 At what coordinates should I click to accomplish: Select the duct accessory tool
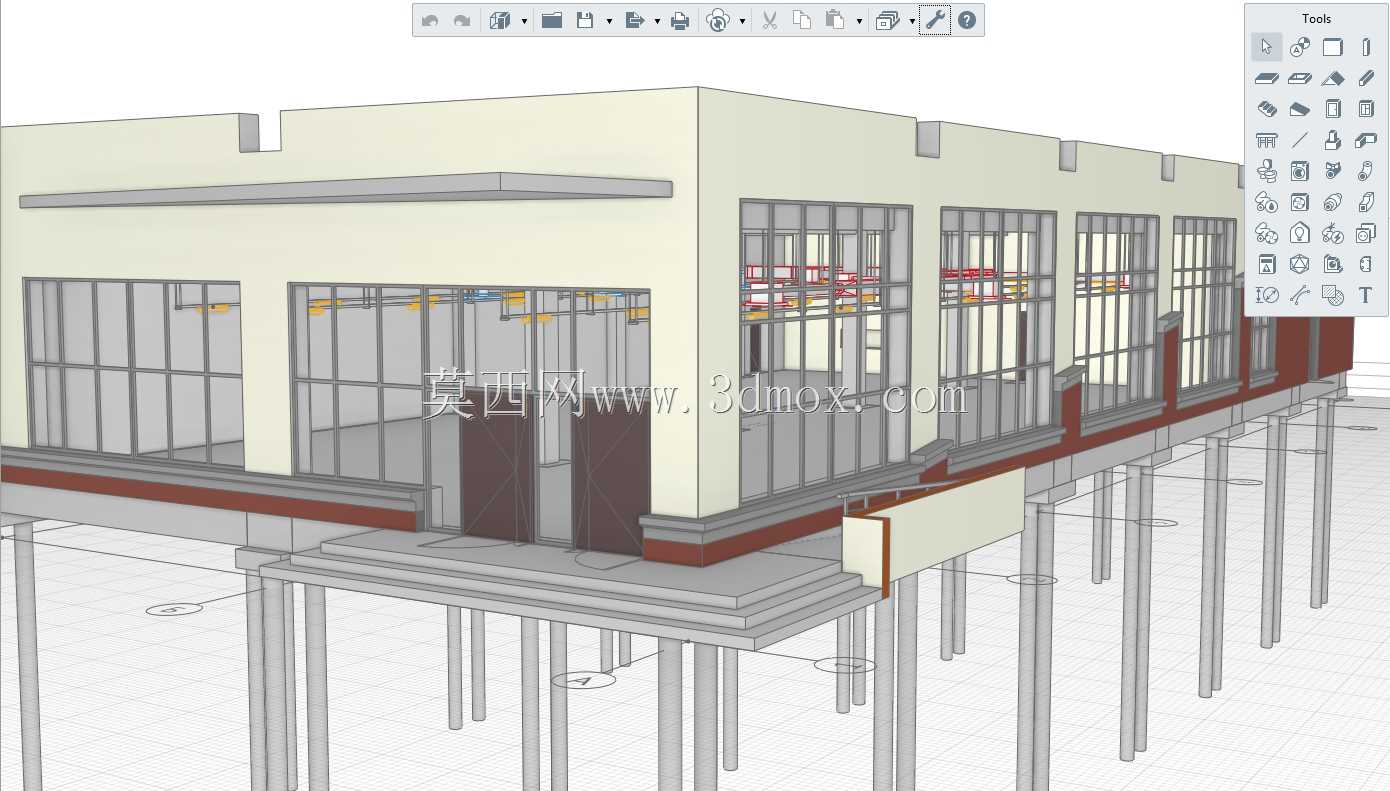[1332, 203]
